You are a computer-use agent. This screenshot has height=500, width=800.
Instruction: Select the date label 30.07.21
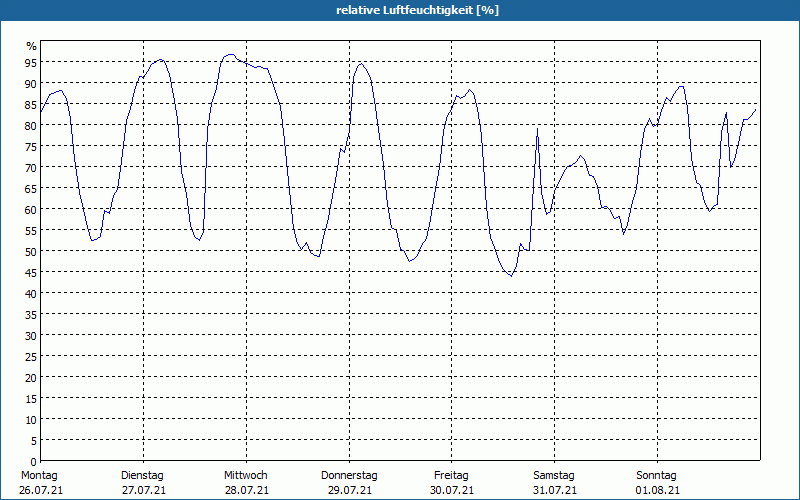point(451,490)
